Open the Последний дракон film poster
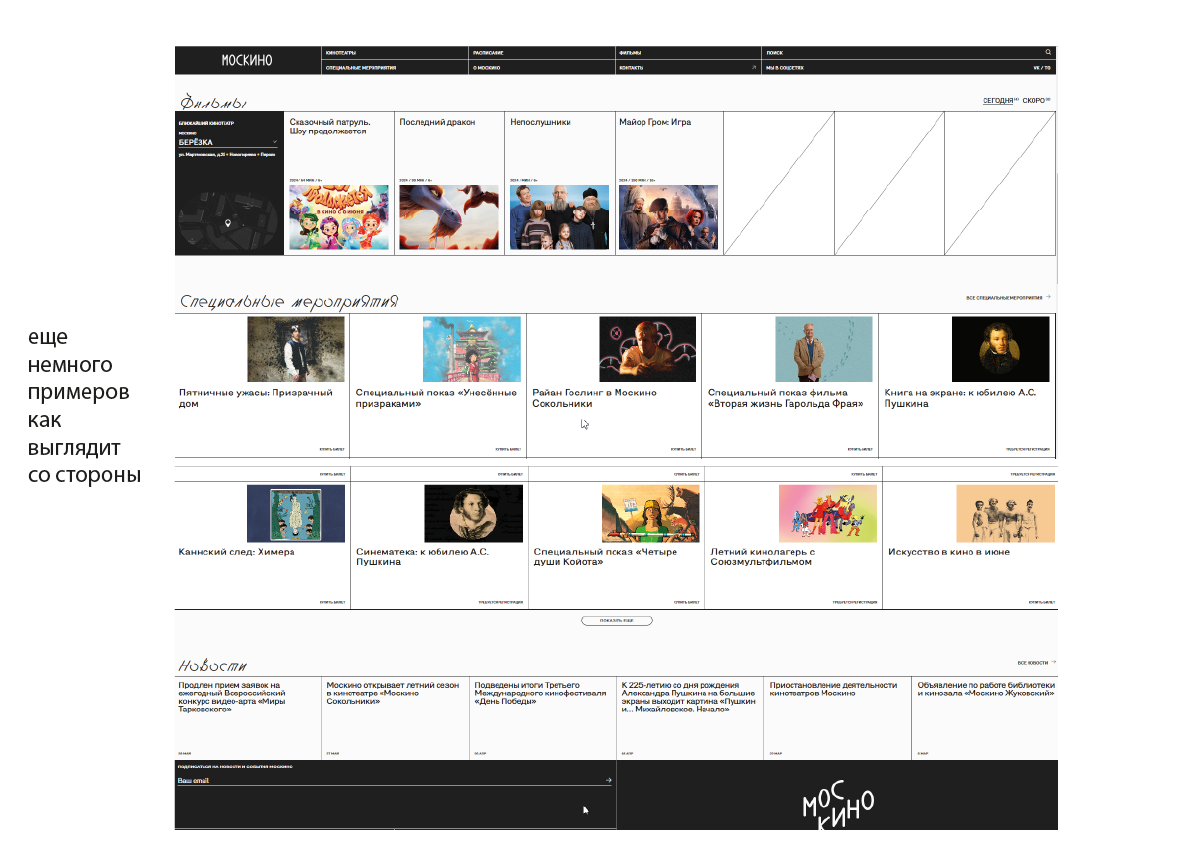Viewport: 1191px width, 843px height. [448, 217]
